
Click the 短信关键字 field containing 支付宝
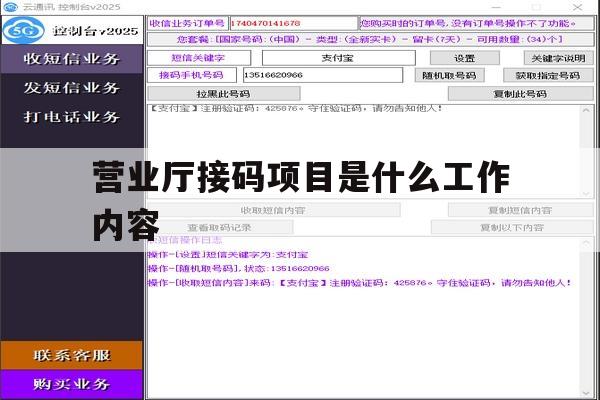click(338, 58)
